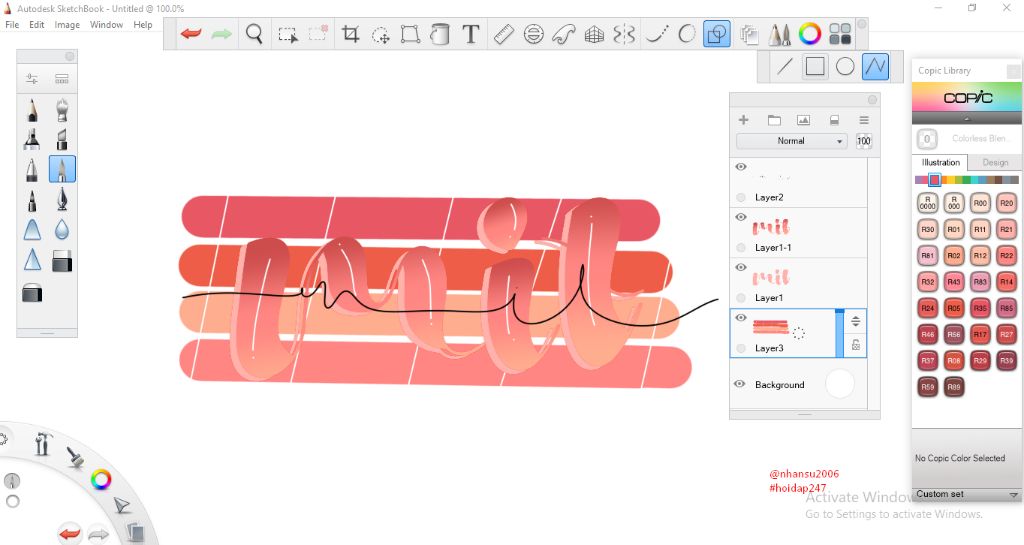The width and height of the screenshot is (1024, 545).
Task: Open the Image menu
Action: point(67,25)
